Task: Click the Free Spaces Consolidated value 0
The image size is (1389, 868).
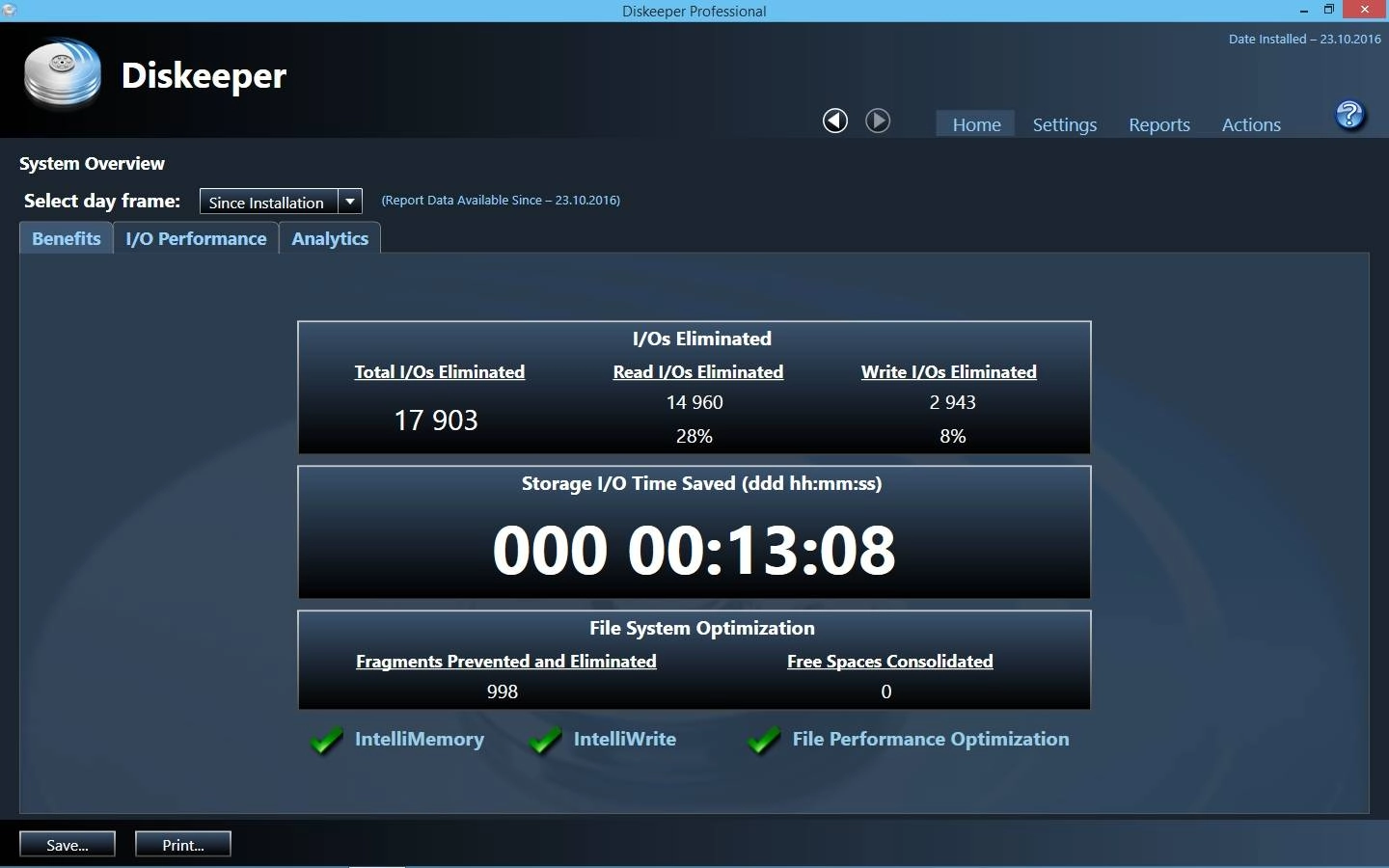Action: tap(886, 692)
